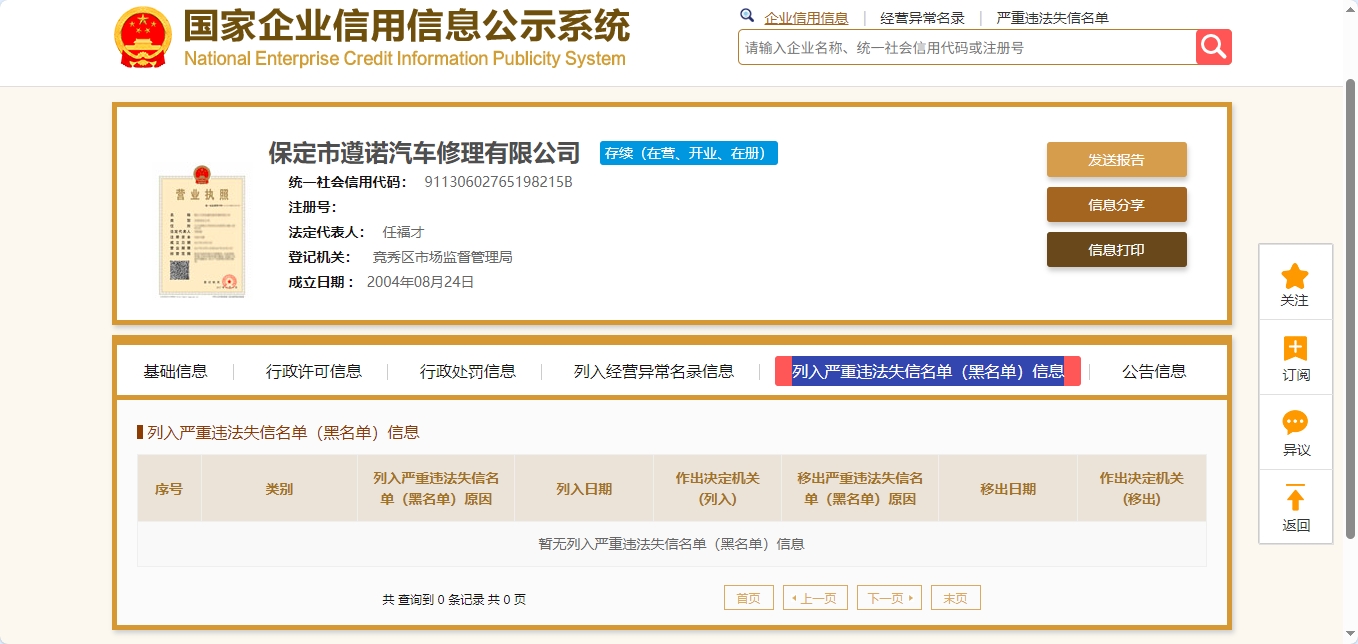Select the 严重违法失信名单 search category
1358x644 pixels.
(x=1052, y=18)
